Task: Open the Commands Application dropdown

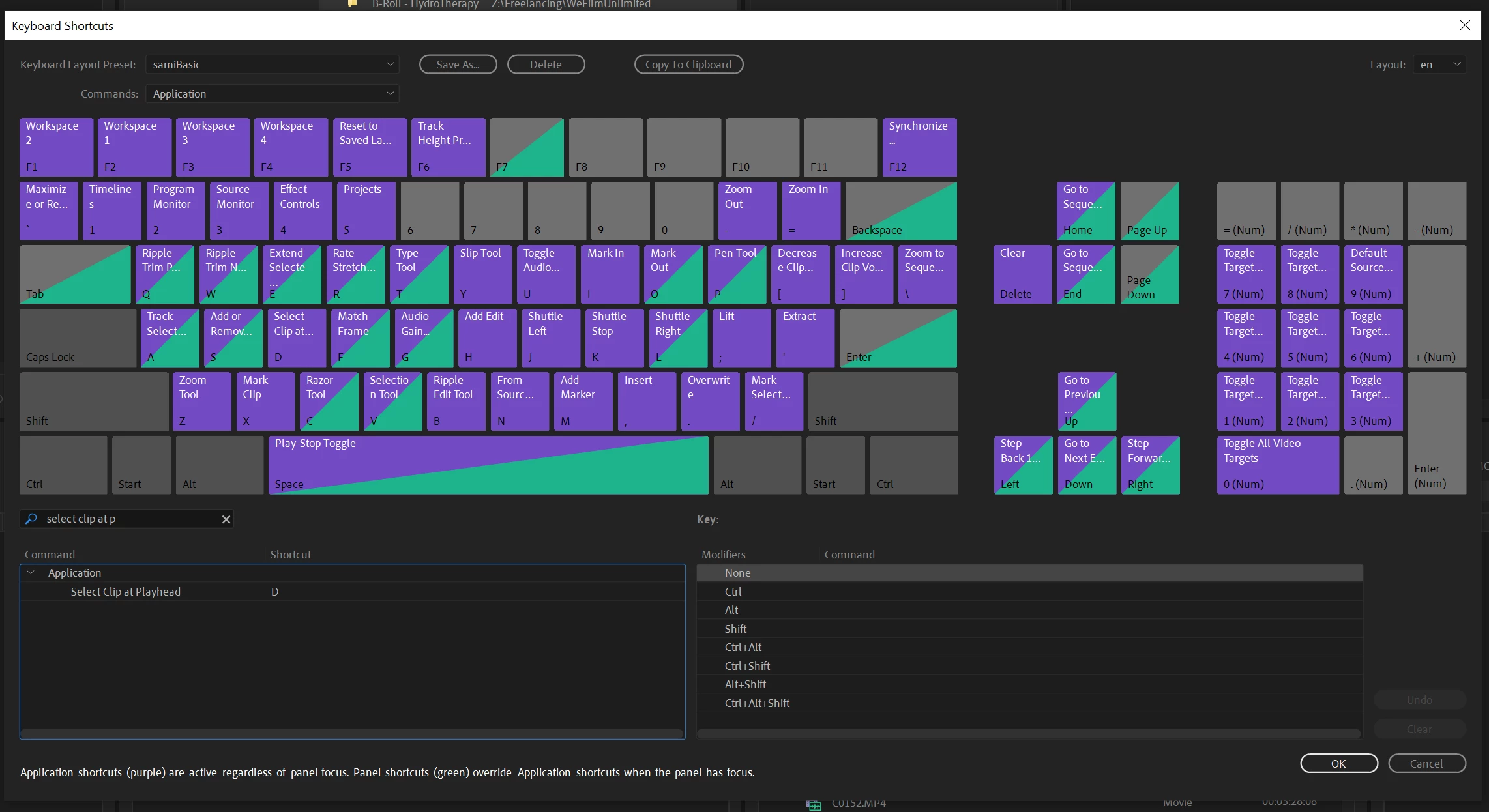Action: pos(272,94)
